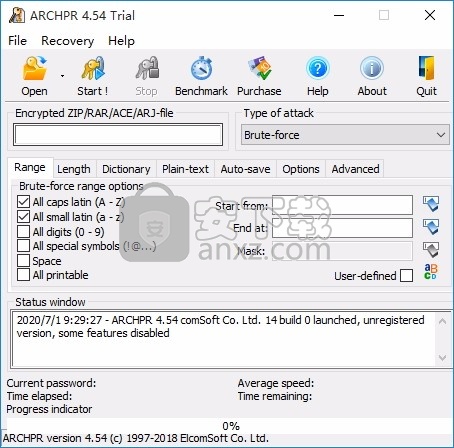Uncheck All caps latin (A - Z)

coord(23,202)
